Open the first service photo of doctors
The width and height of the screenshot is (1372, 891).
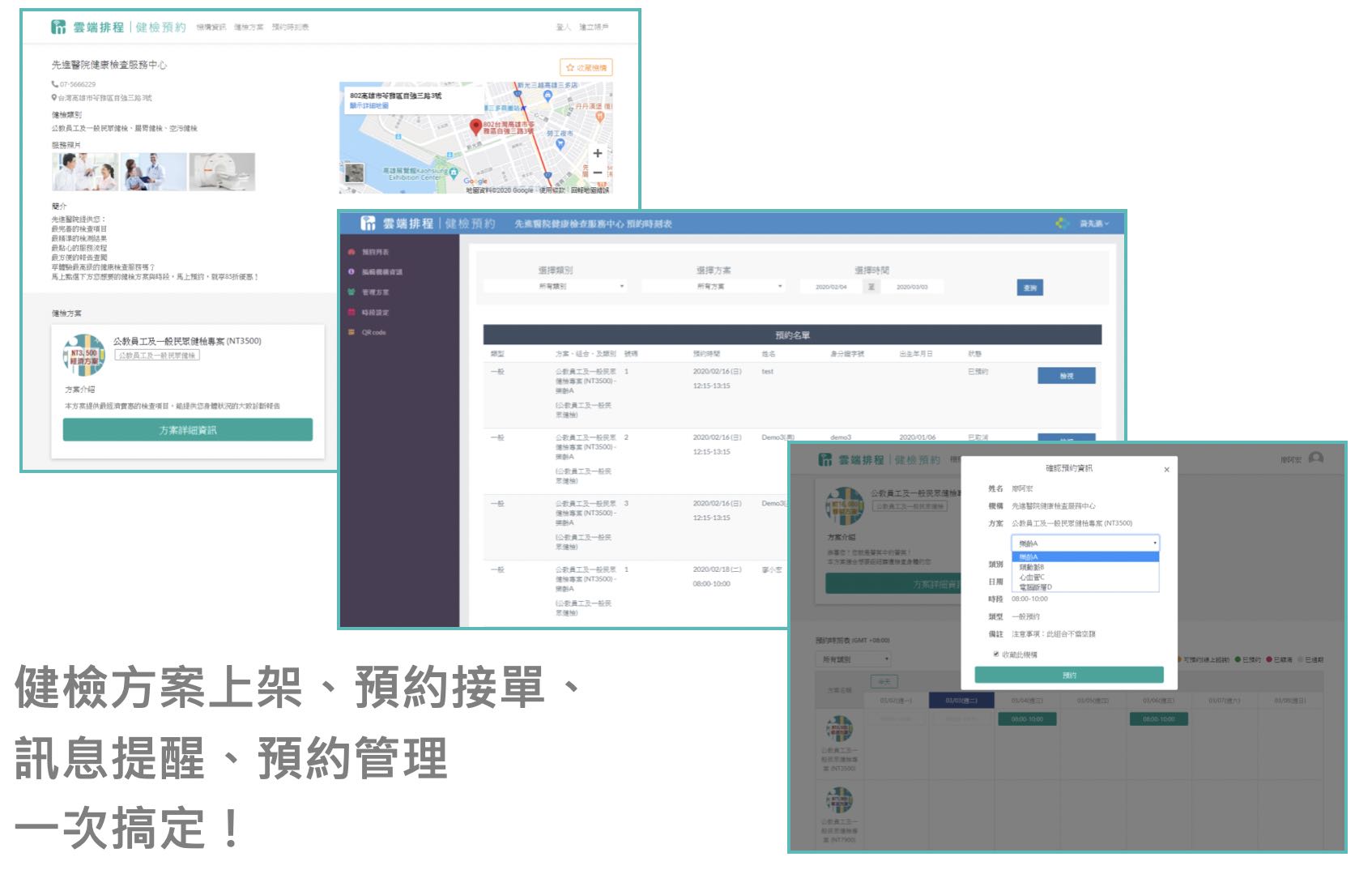point(85,172)
